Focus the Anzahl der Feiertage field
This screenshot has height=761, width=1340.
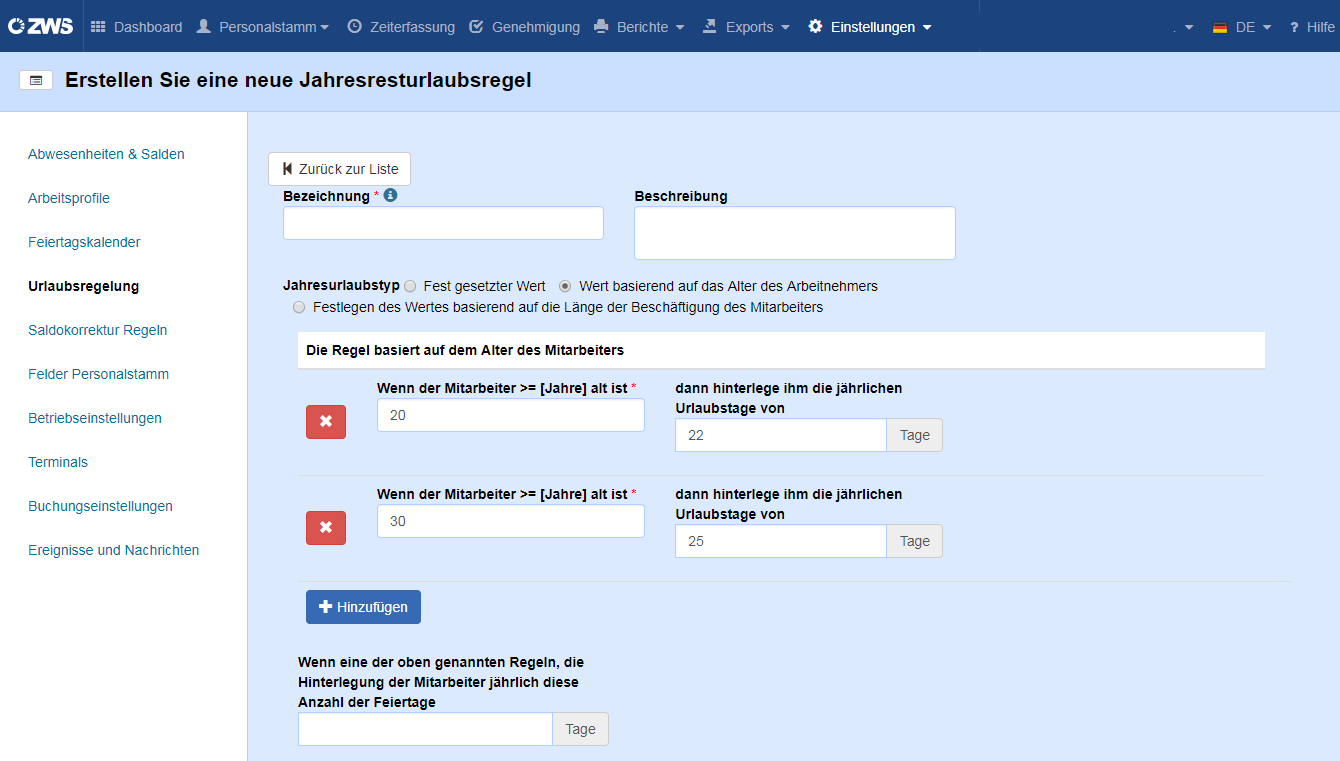click(x=425, y=729)
